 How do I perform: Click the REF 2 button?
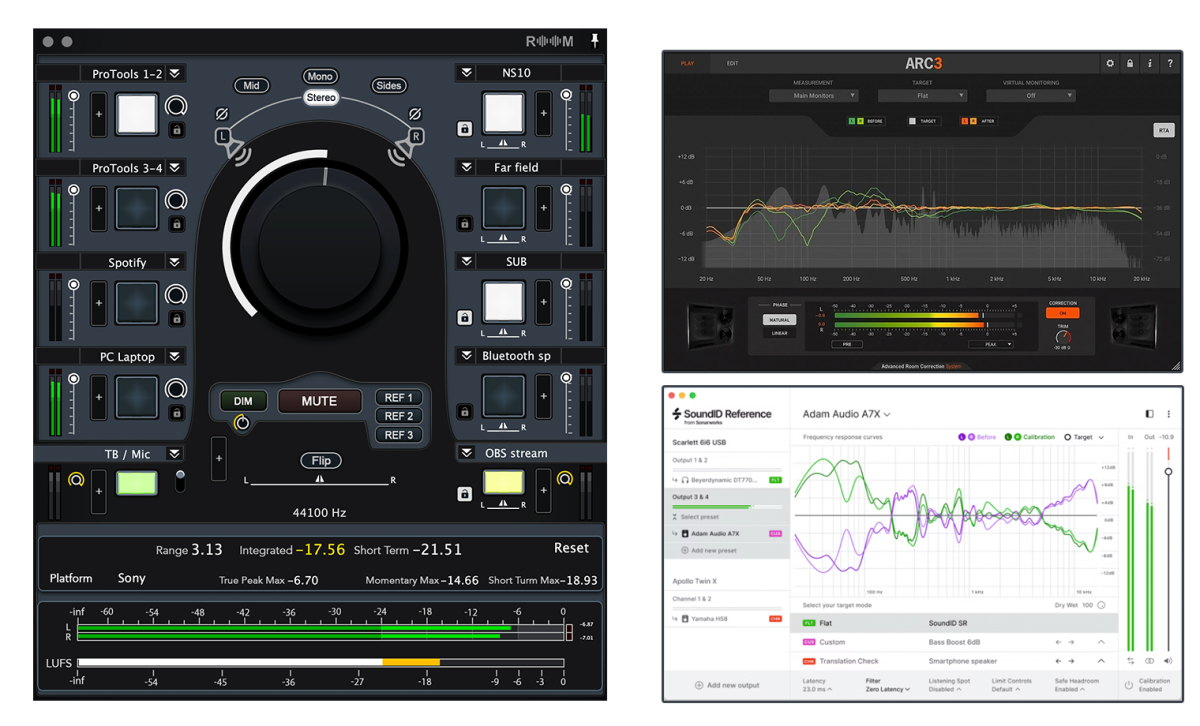(399, 416)
